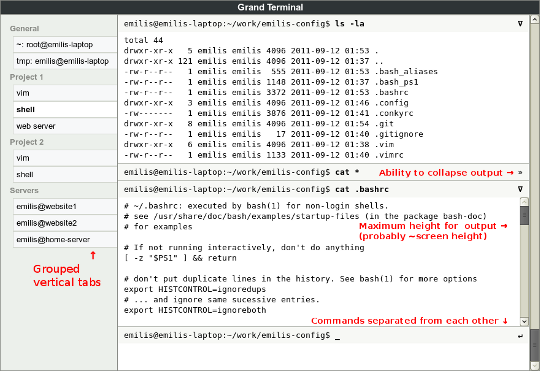Click 'export HISTCONTROL=ignoredups' line

(x=195, y=289)
